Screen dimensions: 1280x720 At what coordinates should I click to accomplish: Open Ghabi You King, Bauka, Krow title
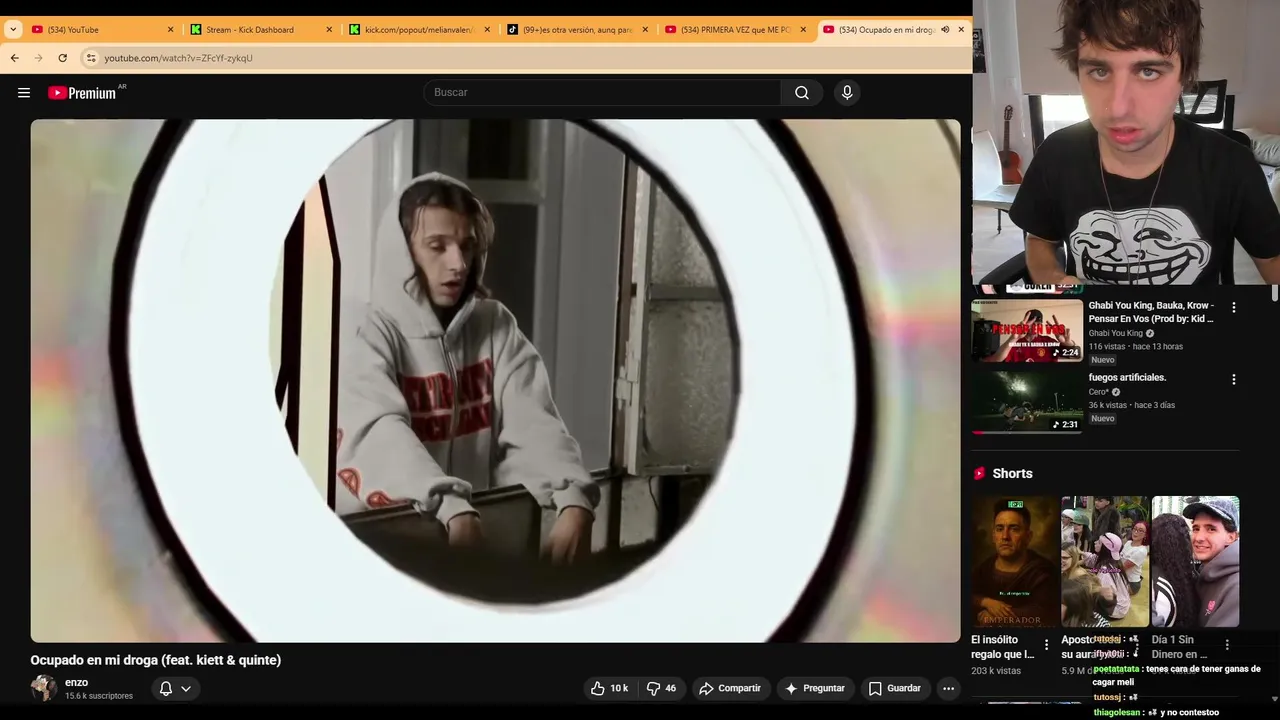pos(1151,312)
